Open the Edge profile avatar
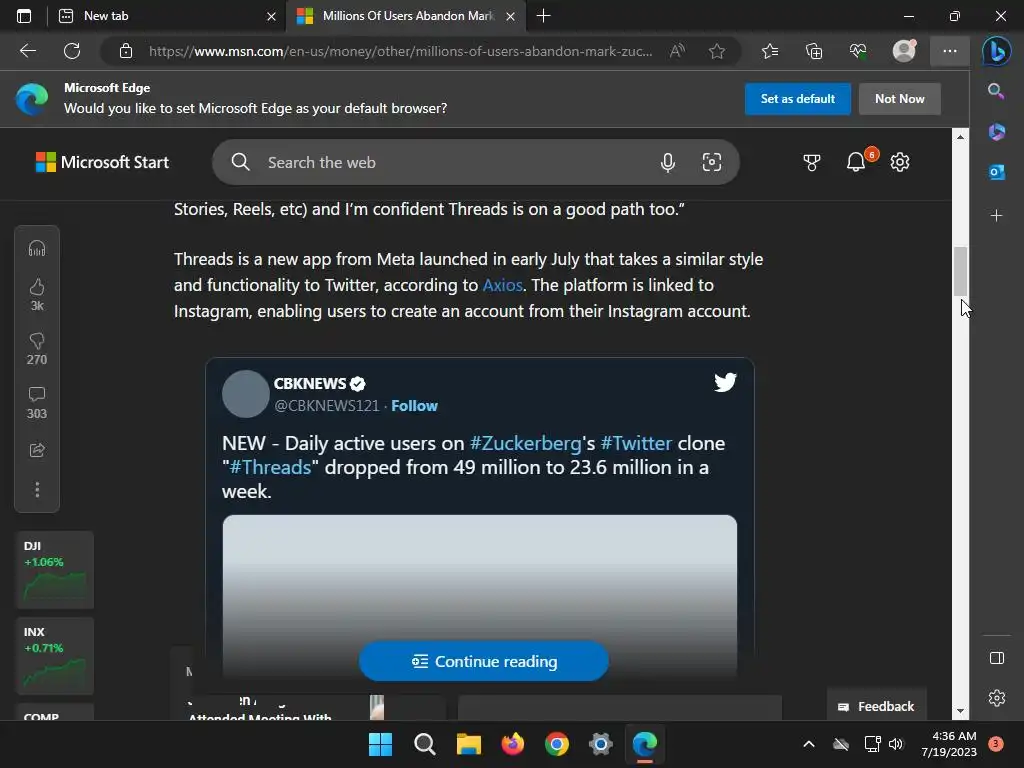This screenshot has width=1024, height=768. click(x=904, y=51)
